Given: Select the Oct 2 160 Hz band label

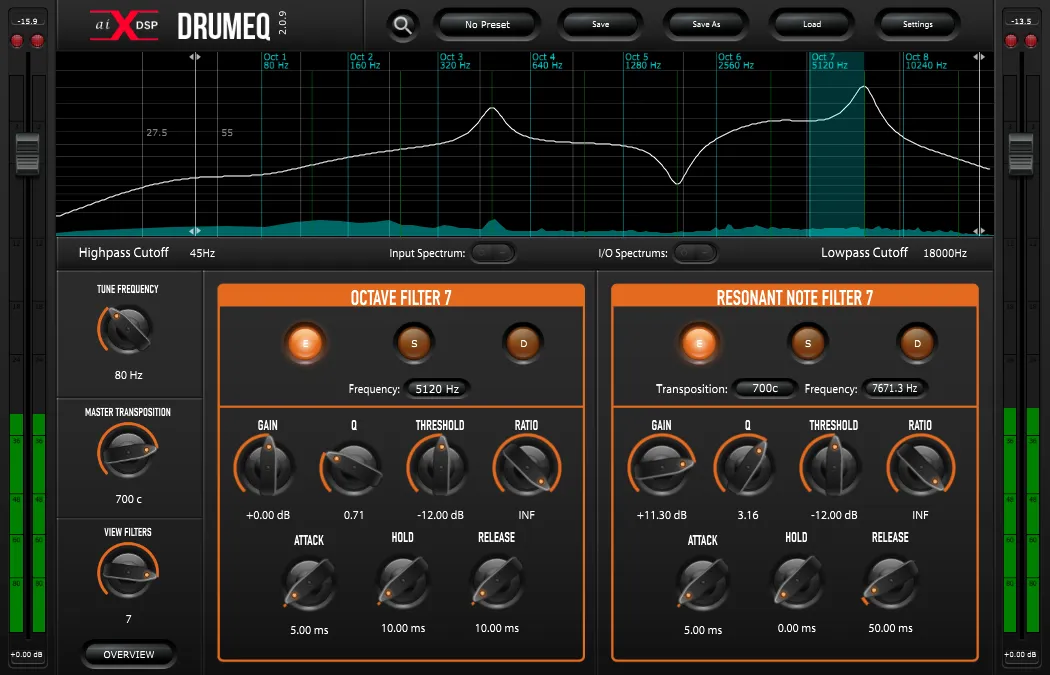Looking at the screenshot, I should 365,61.
